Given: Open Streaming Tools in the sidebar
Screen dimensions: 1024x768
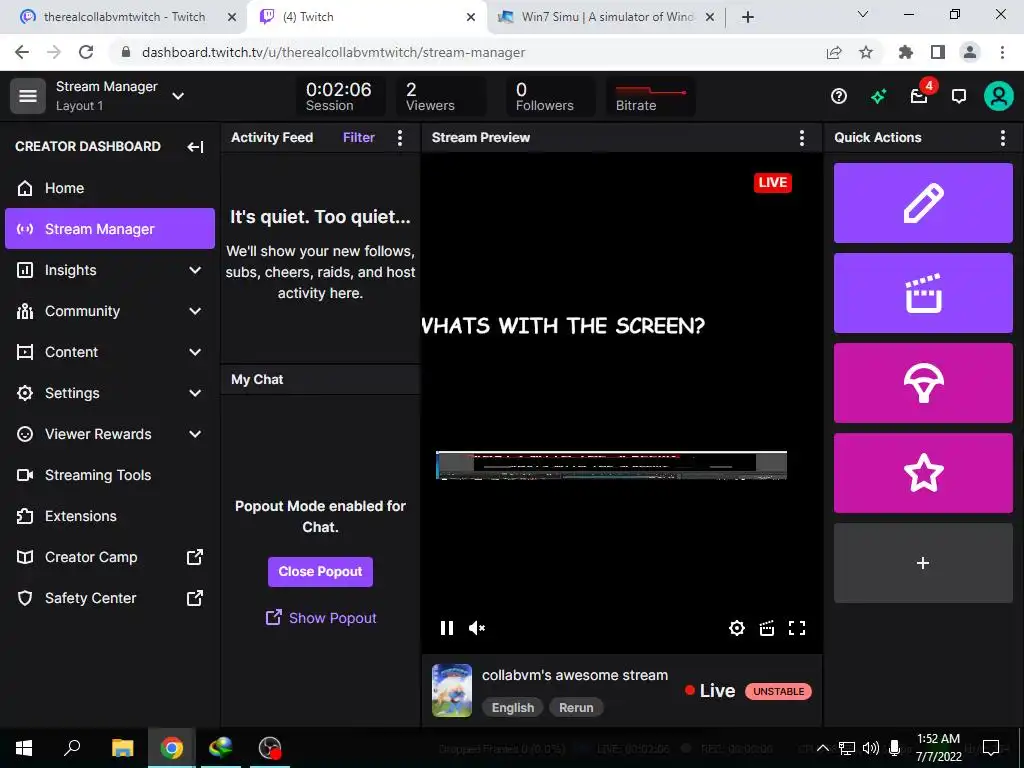Looking at the screenshot, I should click(110, 475).
